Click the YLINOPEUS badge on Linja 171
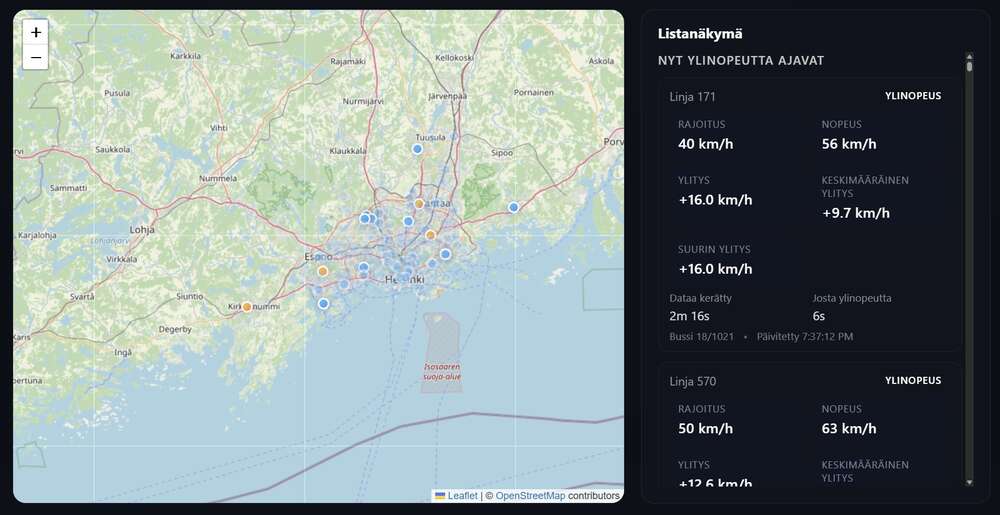 pyautogui.click(x=912, y=97)
